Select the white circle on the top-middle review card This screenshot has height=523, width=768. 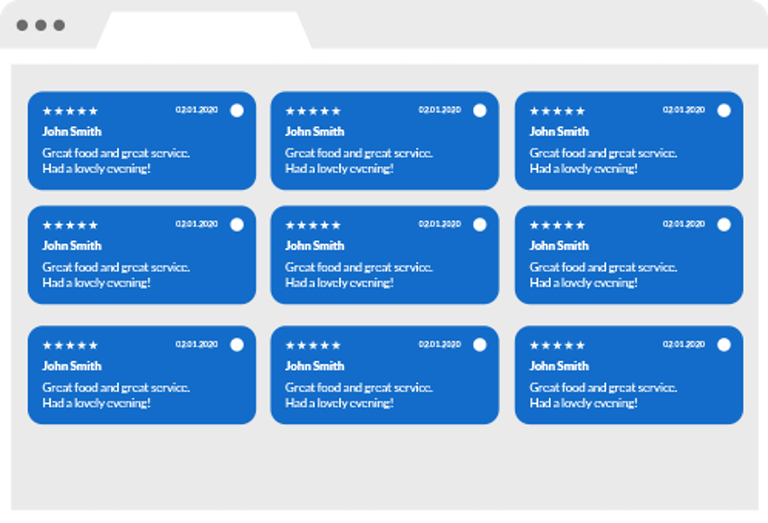[480, 111]
